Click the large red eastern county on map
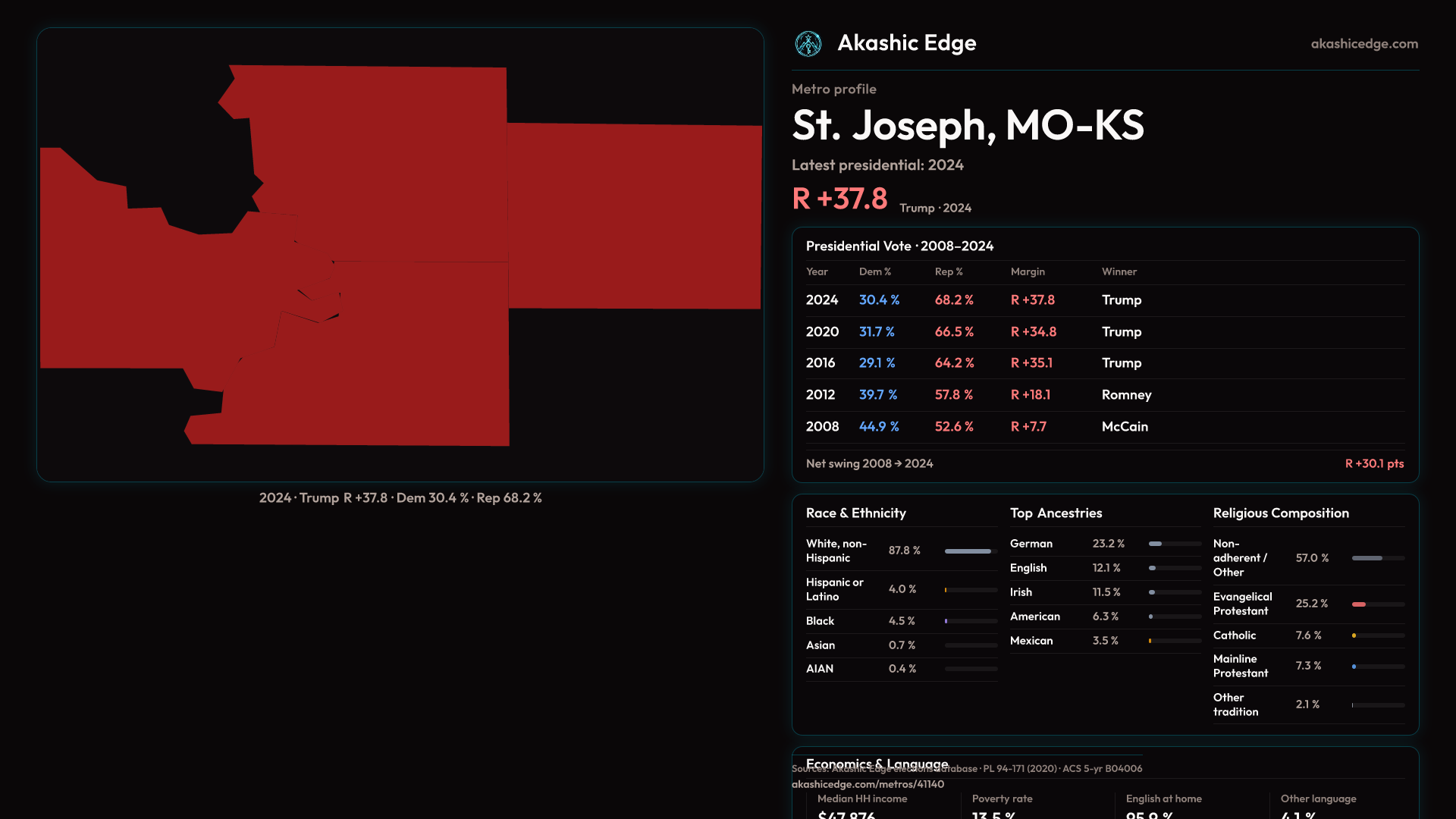This screenshot has height=819, width=1456. coord(634,216)
